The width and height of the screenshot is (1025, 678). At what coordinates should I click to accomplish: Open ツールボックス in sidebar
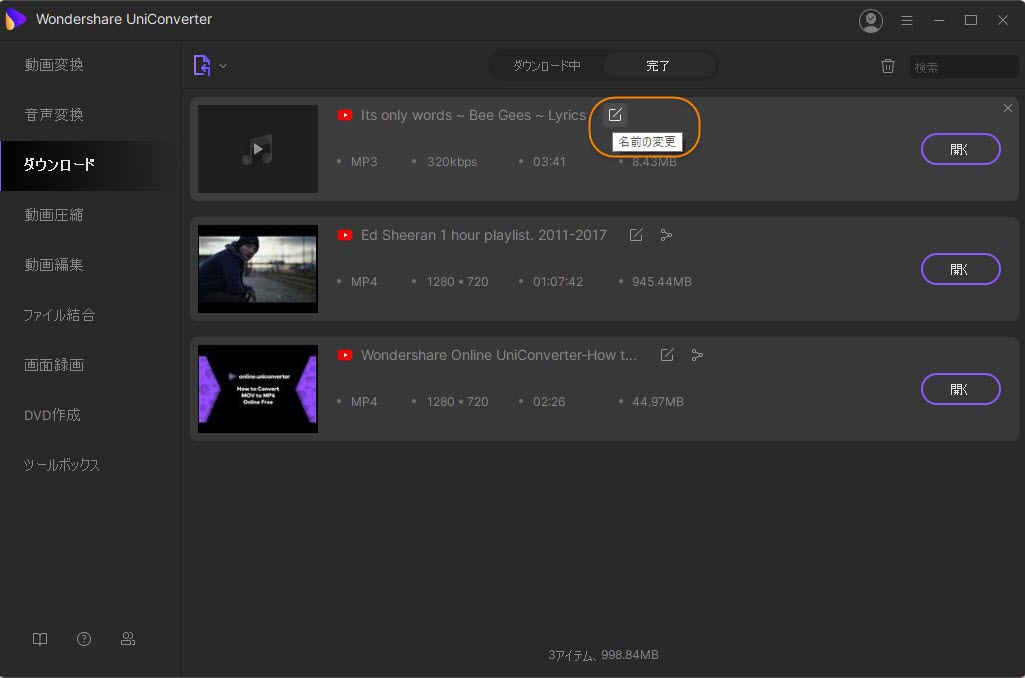point(61,464)
